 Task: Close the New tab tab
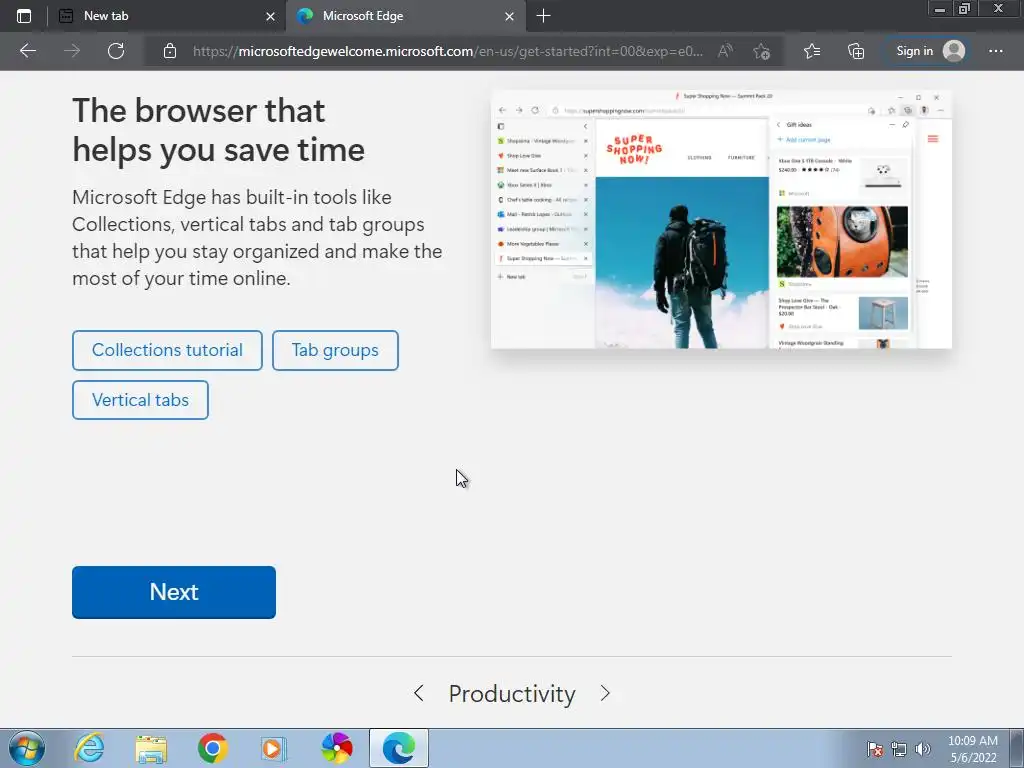pyautogui.click(x=270, y=16)
